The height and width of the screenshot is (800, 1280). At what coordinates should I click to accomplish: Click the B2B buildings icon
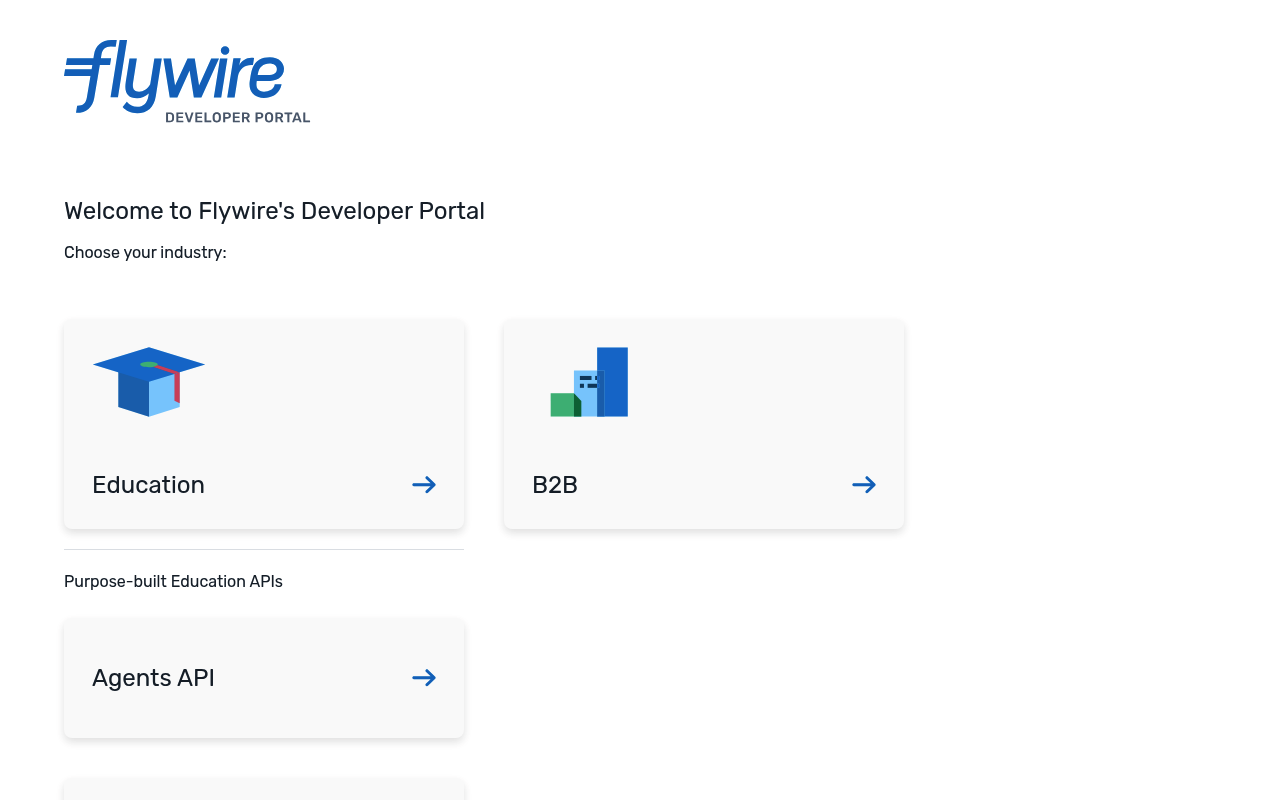pyautogui.click(x=589, y=382)
